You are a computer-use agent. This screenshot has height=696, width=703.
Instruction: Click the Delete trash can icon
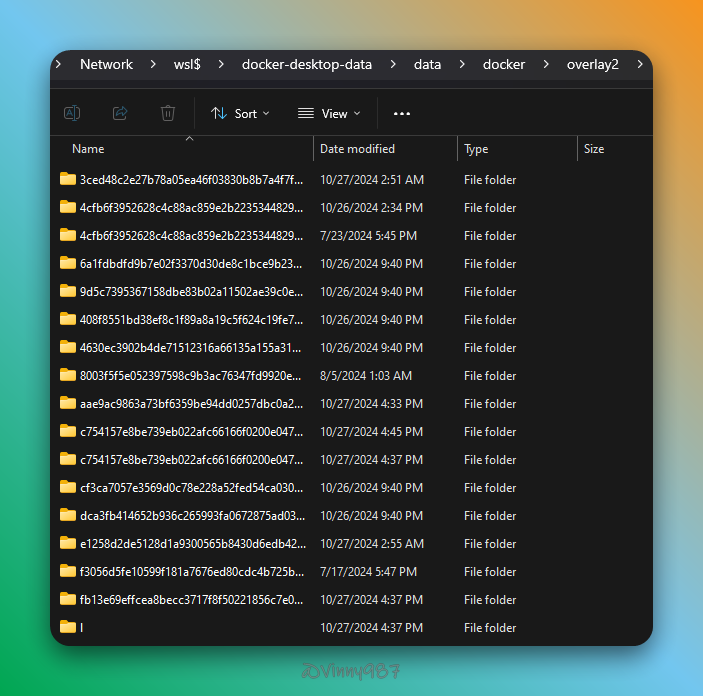pos(168,113)
